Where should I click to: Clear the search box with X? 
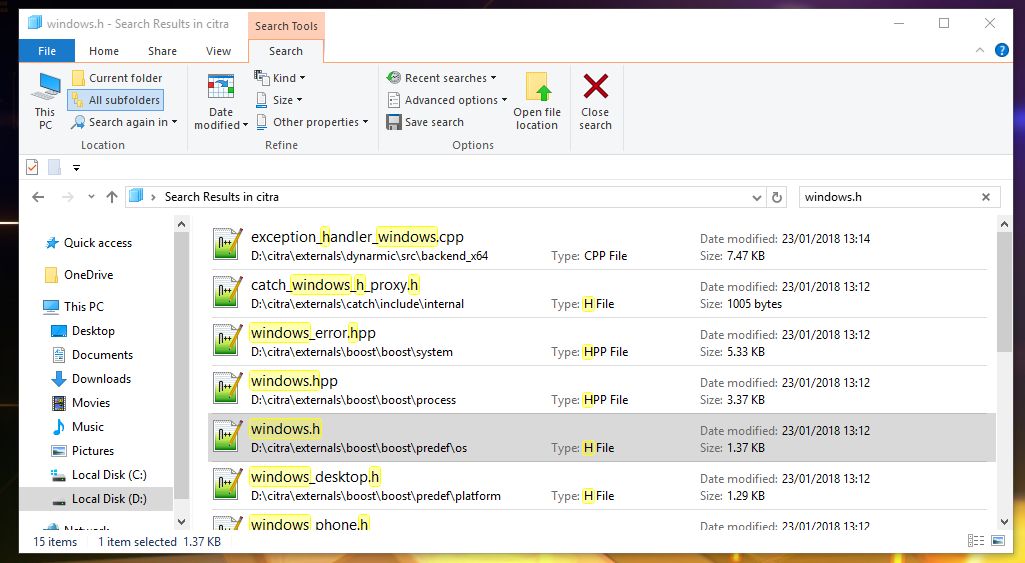(986, 197)
